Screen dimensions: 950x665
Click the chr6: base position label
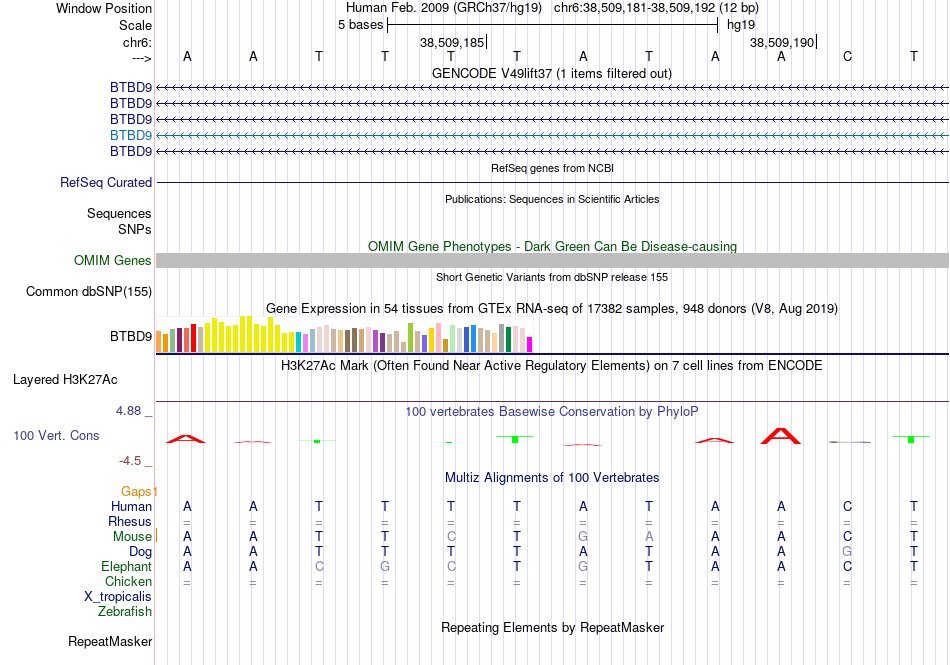tap(137, 42)
